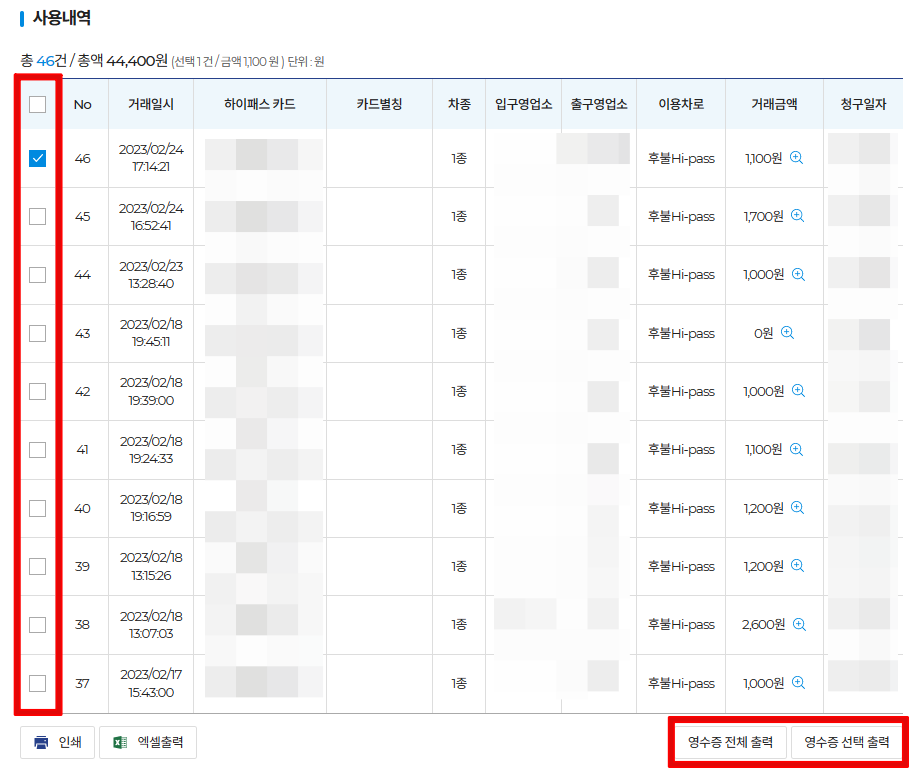The height and width of the screenshot is (768, 909).
Task: Open detail magnifier for transaction No 40
Action: click(x=798, y=508)
